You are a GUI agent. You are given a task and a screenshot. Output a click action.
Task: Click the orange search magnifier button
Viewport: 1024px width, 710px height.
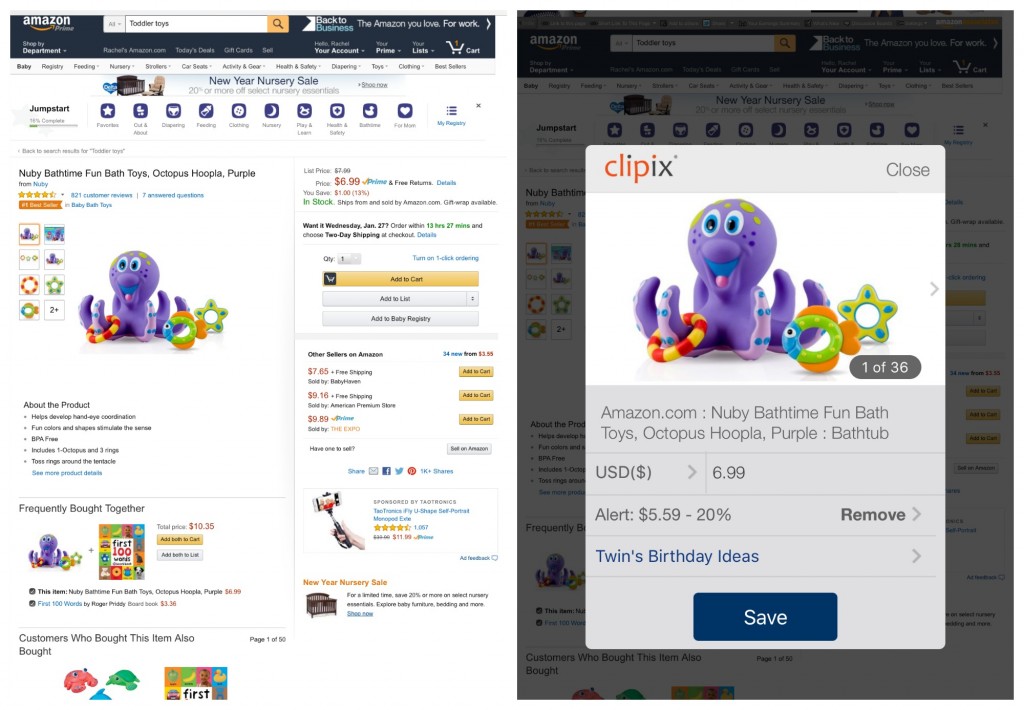pyautogui.click(x=278, y=24)
